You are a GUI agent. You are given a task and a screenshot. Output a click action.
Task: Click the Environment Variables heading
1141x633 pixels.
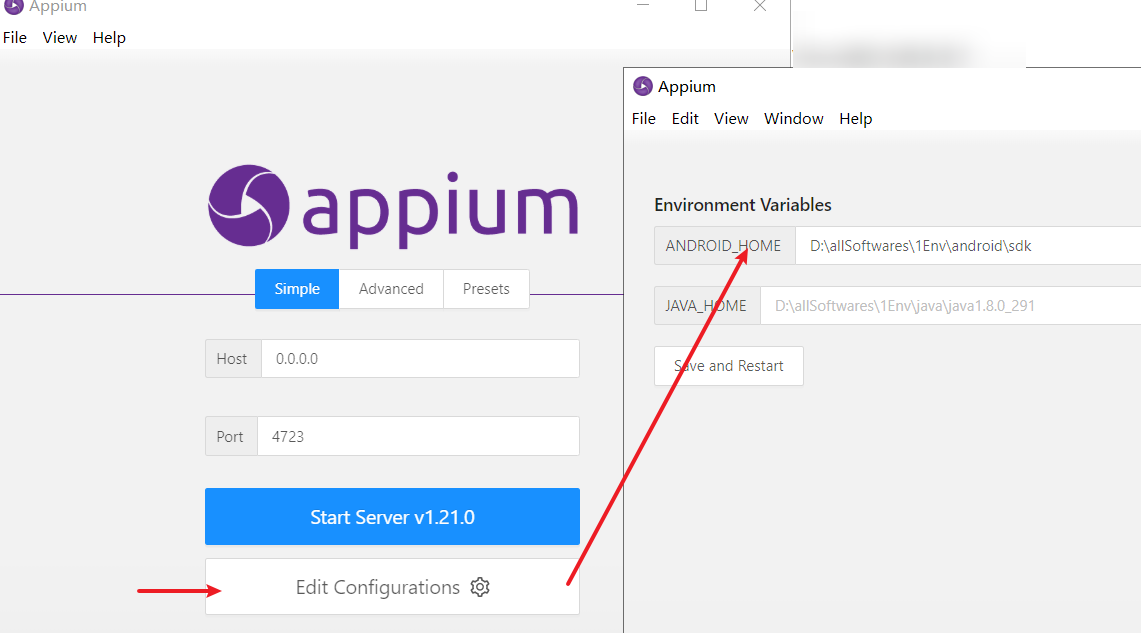click(x=742, y=204)
